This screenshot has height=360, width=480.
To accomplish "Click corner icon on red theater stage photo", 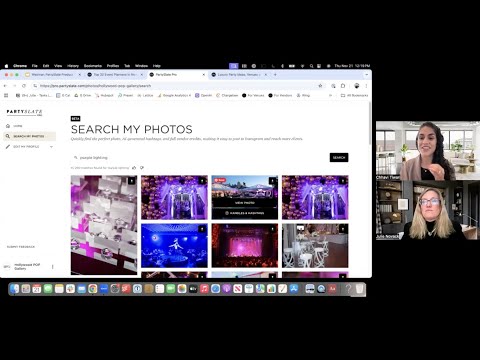I will tap(272, 229).
